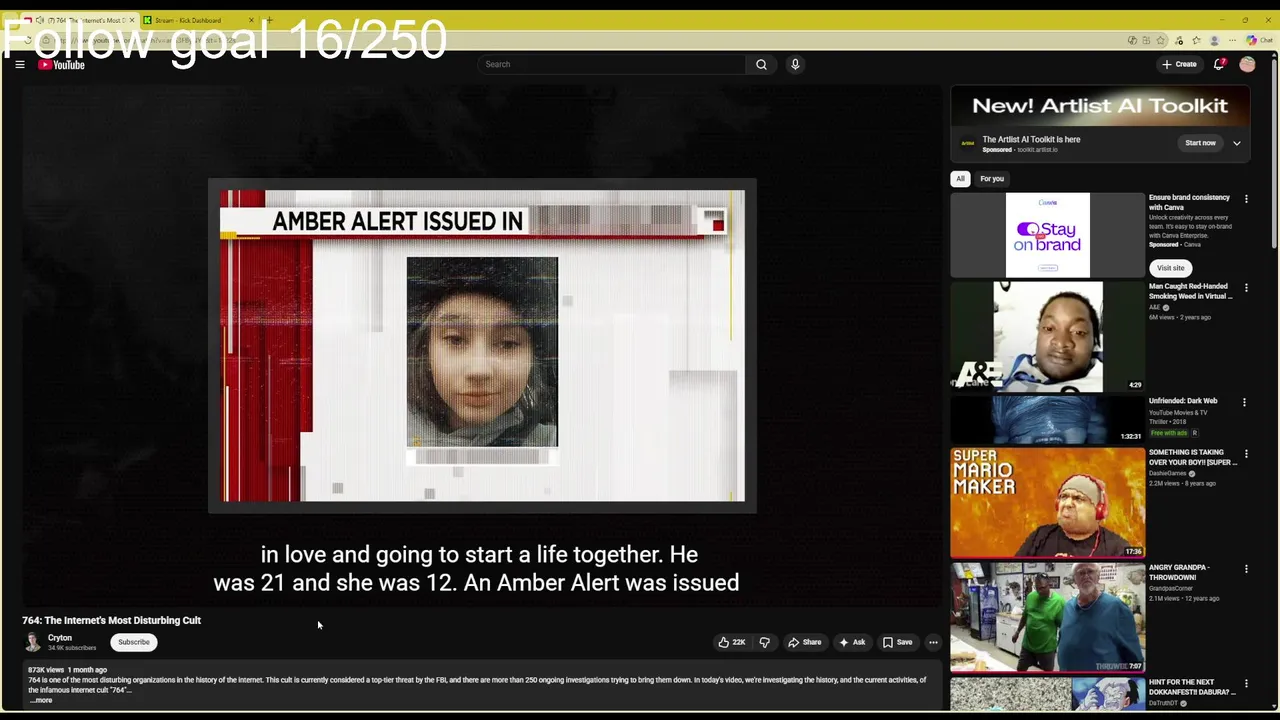Open options for ANGRY GRANDPA video
The height and width of the screenshot is (720, 1280).
pyautogui.click(x=1246, y=569)
